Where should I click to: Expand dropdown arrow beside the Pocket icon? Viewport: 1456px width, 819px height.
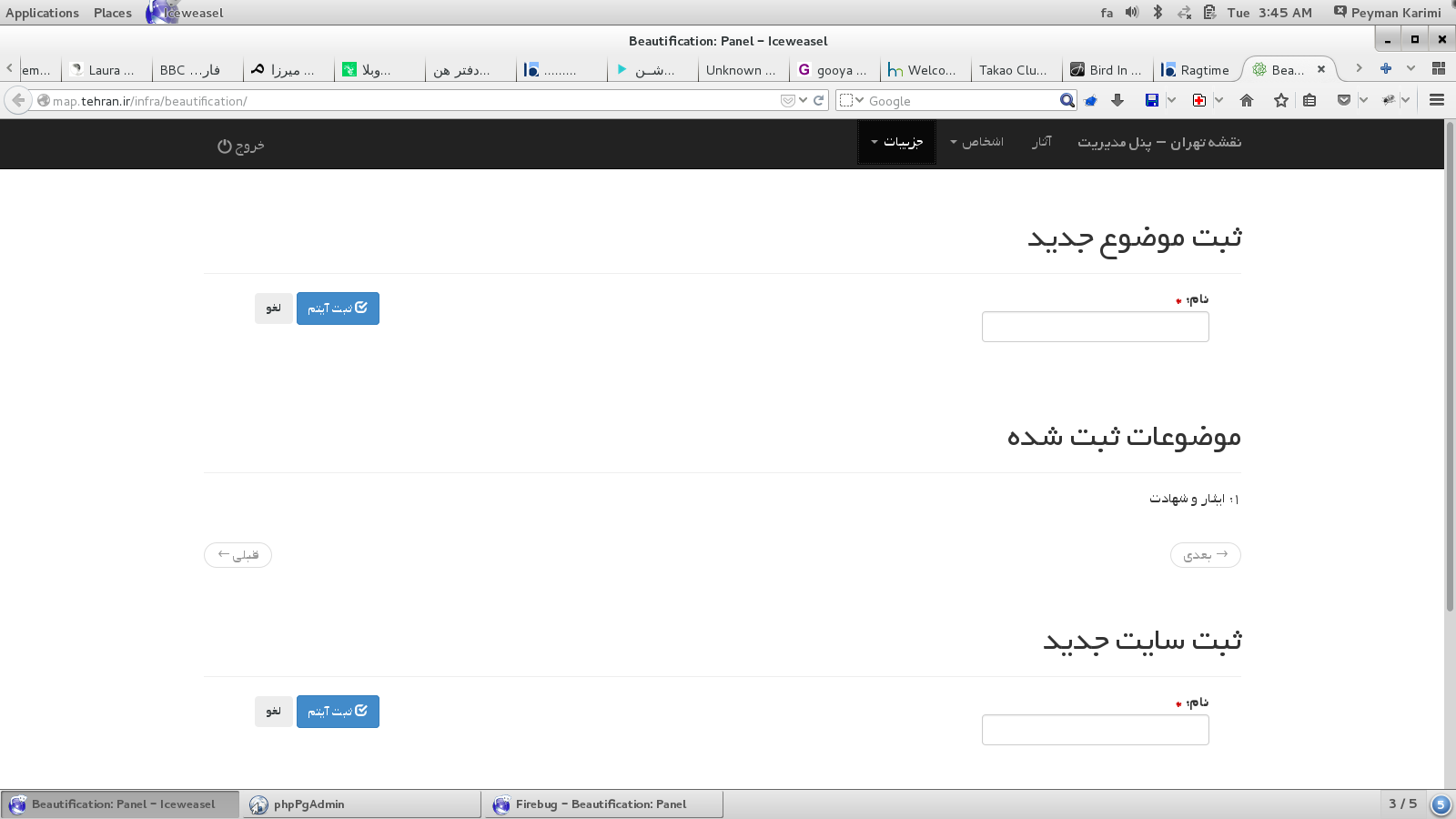point(1363,101)
